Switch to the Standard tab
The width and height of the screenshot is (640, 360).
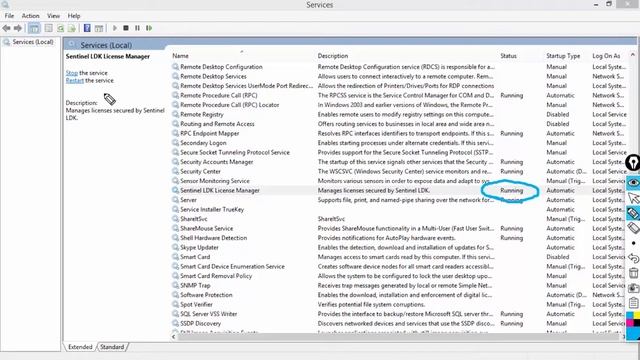(x=112, y=347)
